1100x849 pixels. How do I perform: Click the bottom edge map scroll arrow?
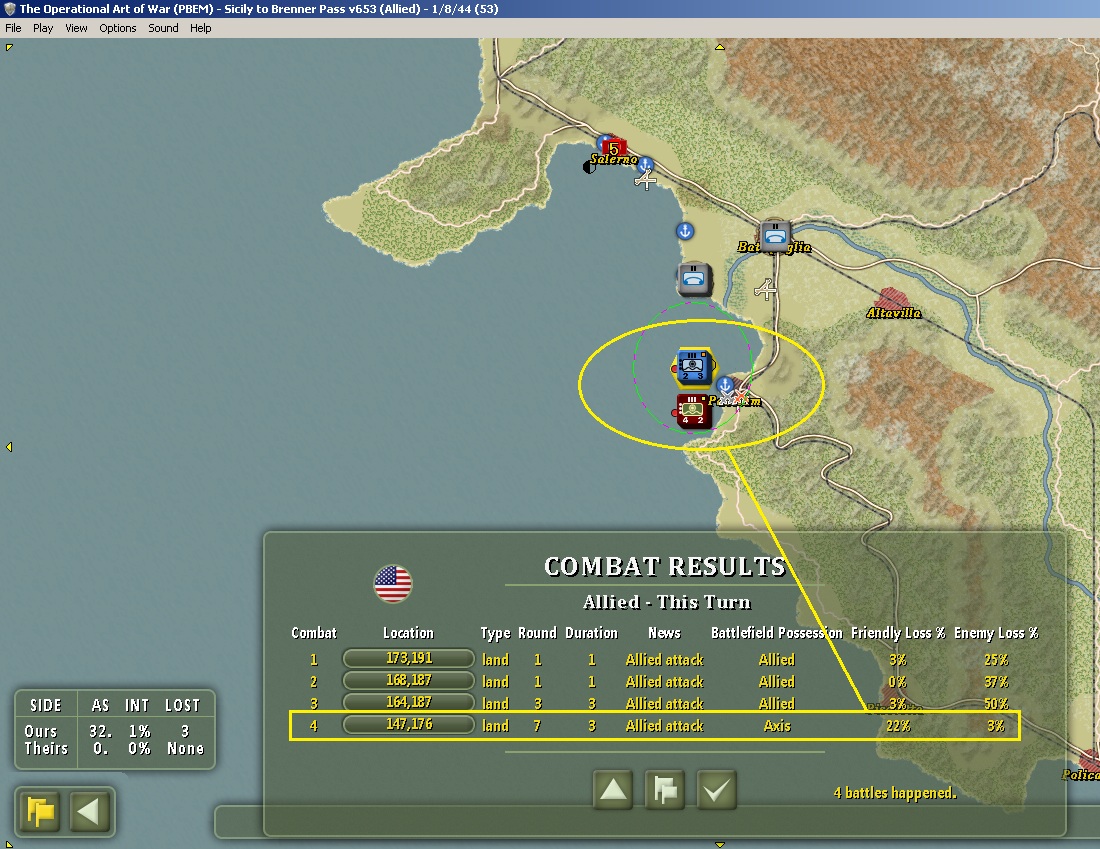(x=720, y=844)
